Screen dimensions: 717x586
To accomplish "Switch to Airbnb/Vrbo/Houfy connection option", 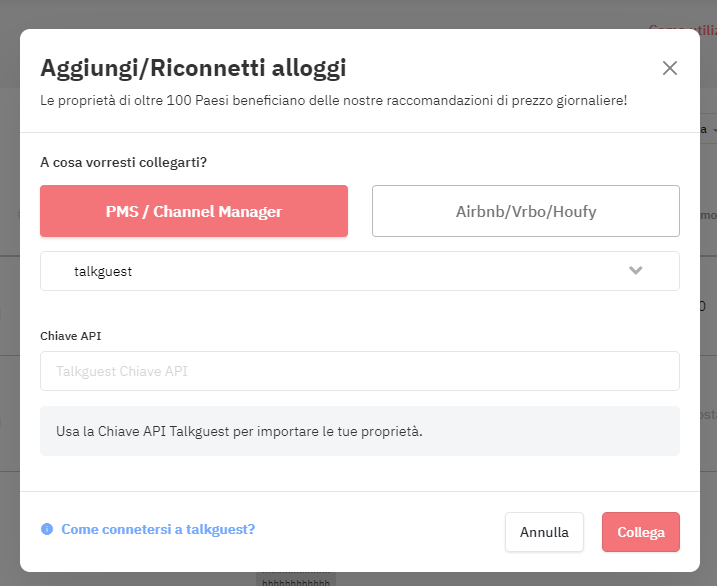I will click(525, 211).
